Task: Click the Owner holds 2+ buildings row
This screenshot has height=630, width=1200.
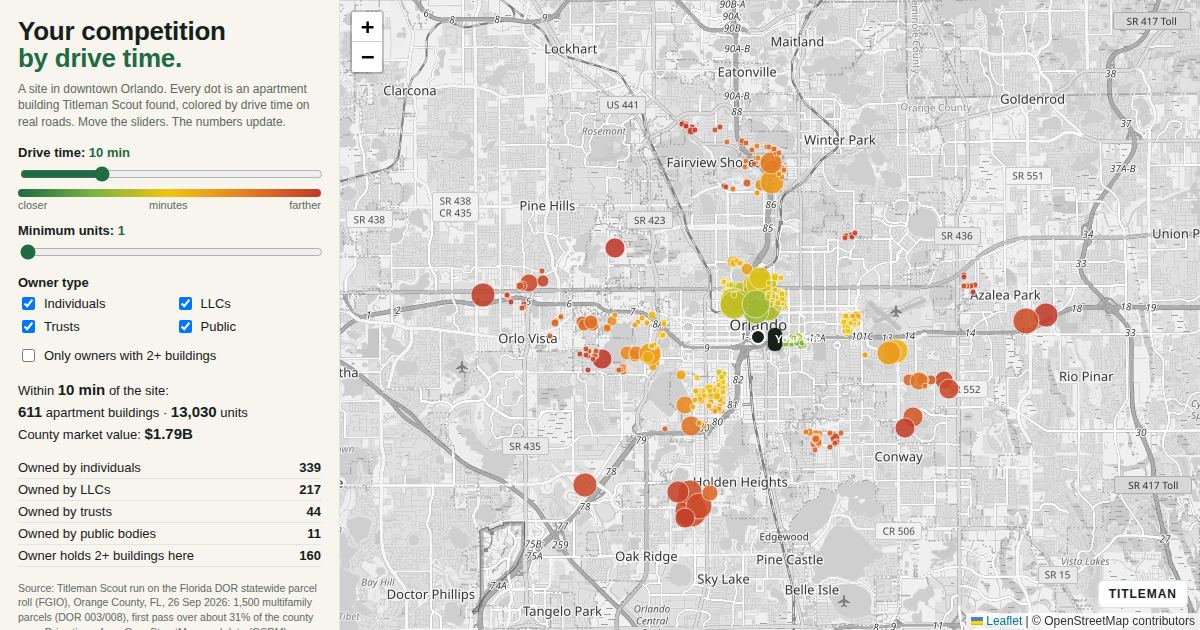Action: (x=169, y=556)
